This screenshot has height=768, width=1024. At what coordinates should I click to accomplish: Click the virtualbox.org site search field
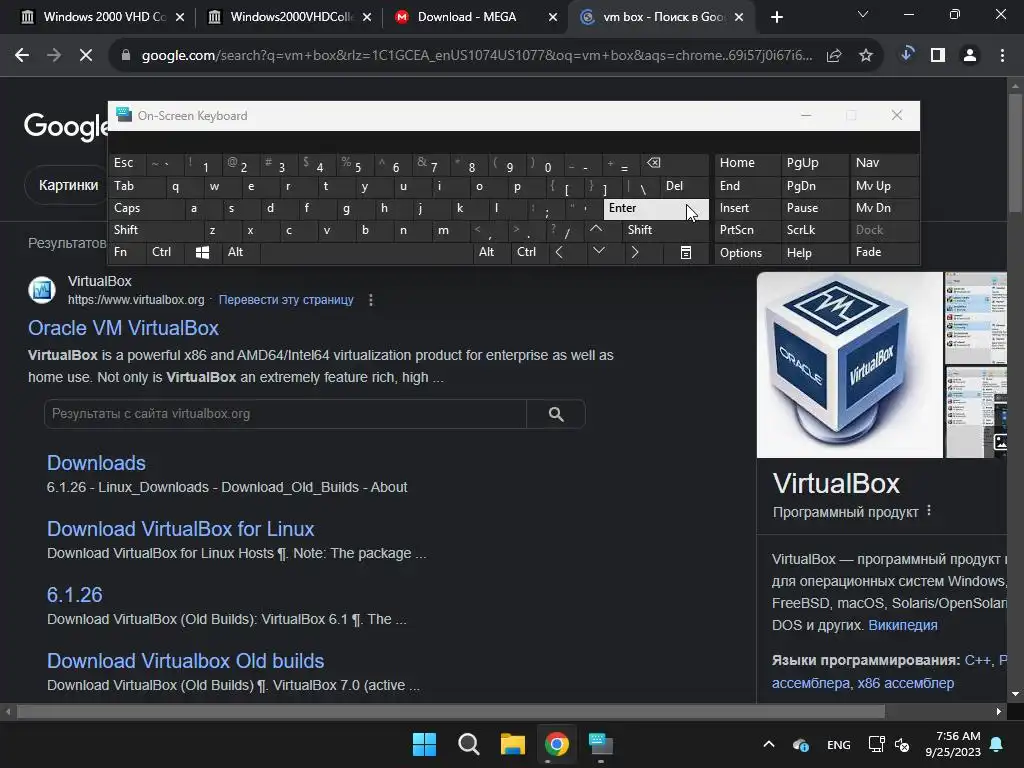tap(285, 413)
